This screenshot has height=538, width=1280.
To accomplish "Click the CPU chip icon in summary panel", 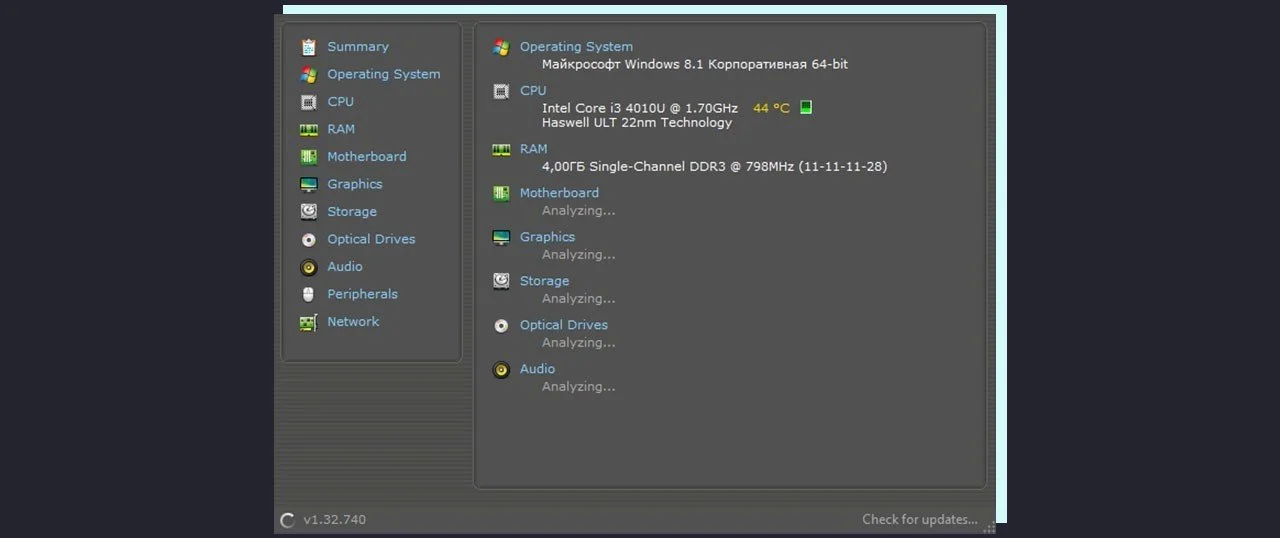I will click(501, 91).
